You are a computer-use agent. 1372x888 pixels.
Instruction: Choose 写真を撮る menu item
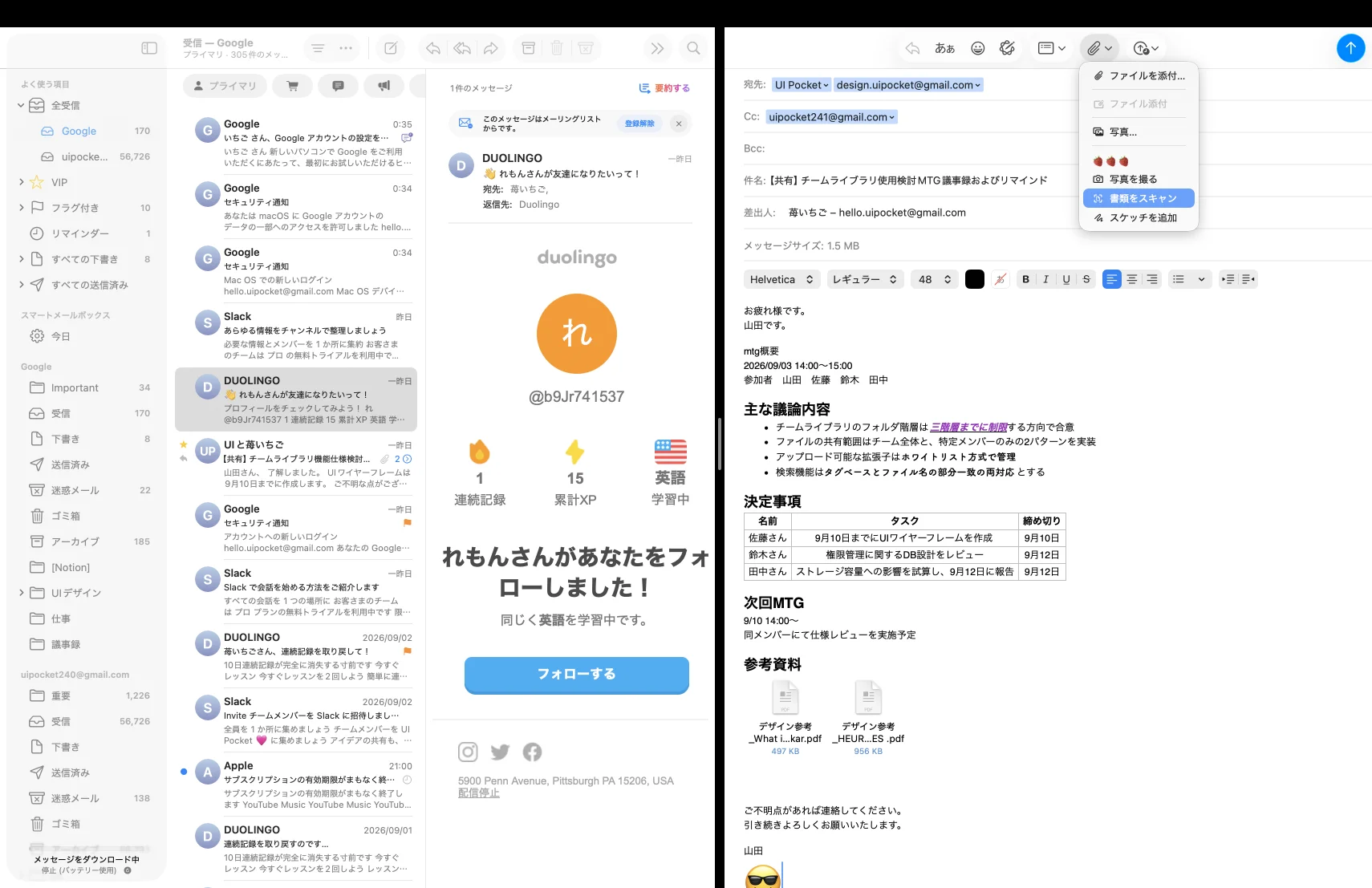pos(1139,179)
